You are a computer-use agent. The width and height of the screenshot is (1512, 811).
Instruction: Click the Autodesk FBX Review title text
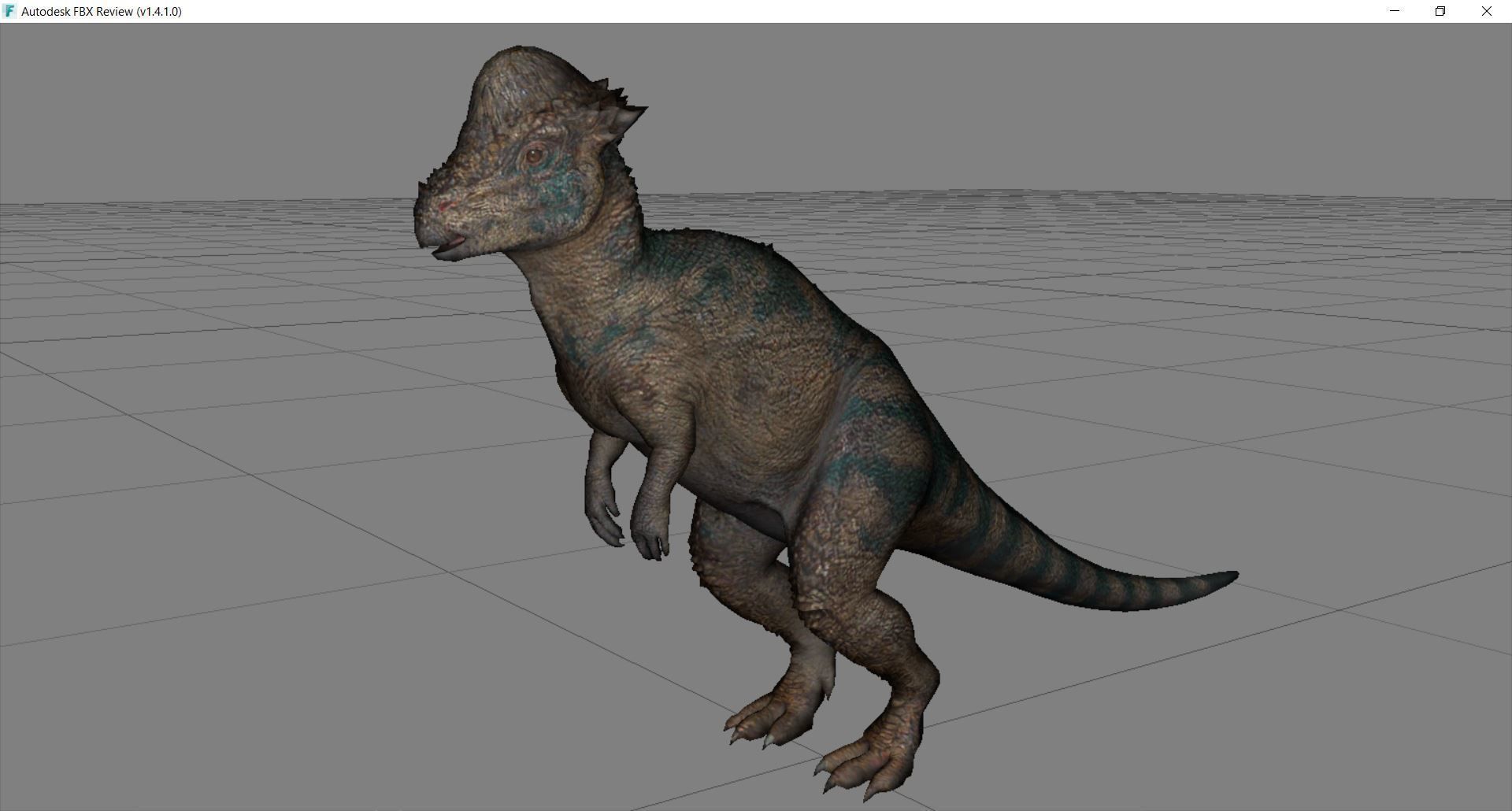(102, 12)
